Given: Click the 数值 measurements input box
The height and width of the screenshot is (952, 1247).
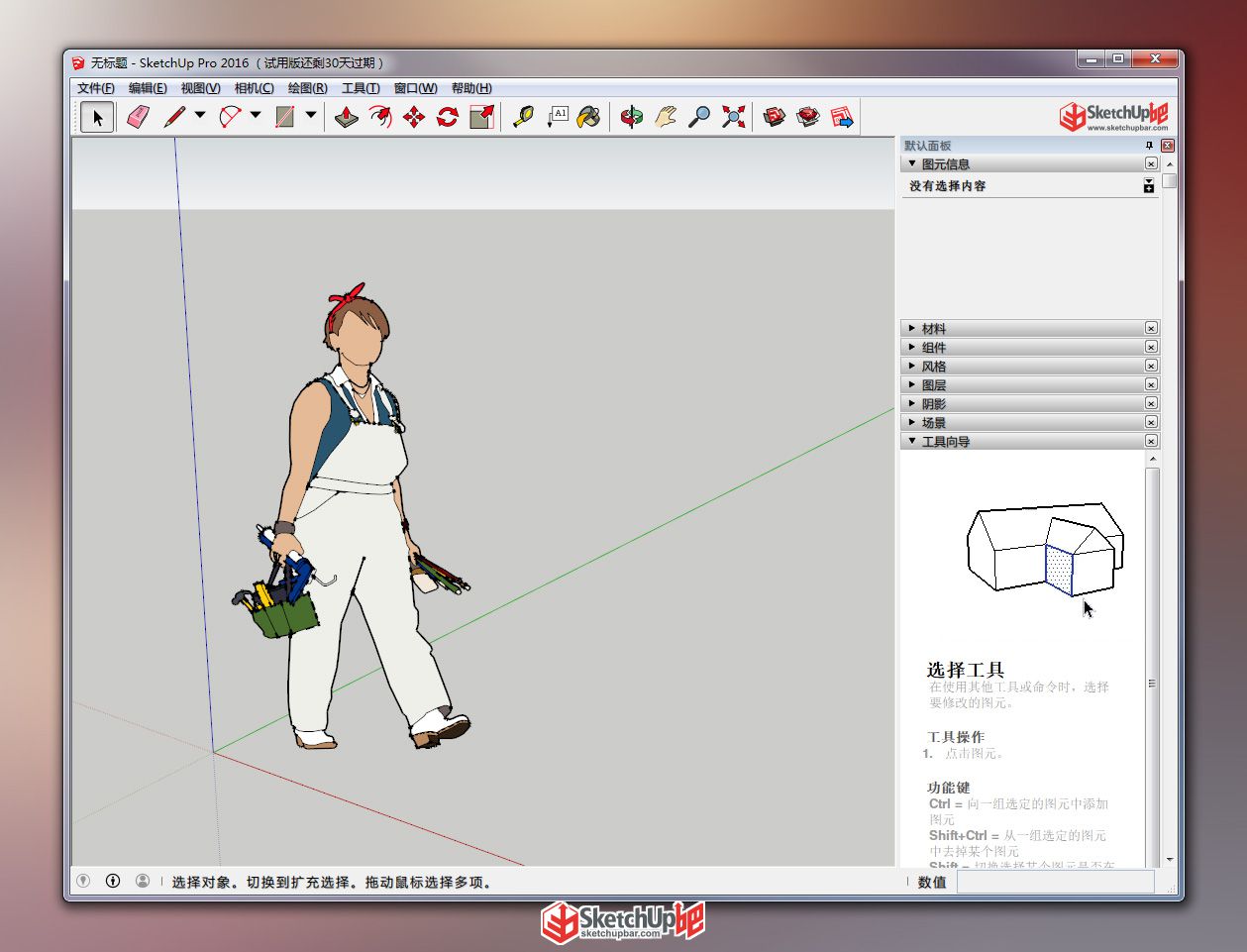Looking at the screenshot, I should pos(1055,882).
